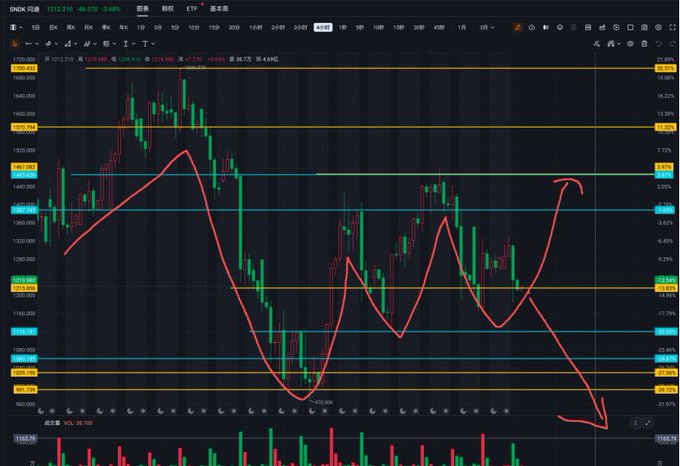This screenshot has width=680, height=466.
Task: Select the 周K timeframe tab
Action: tap(71, 27)
